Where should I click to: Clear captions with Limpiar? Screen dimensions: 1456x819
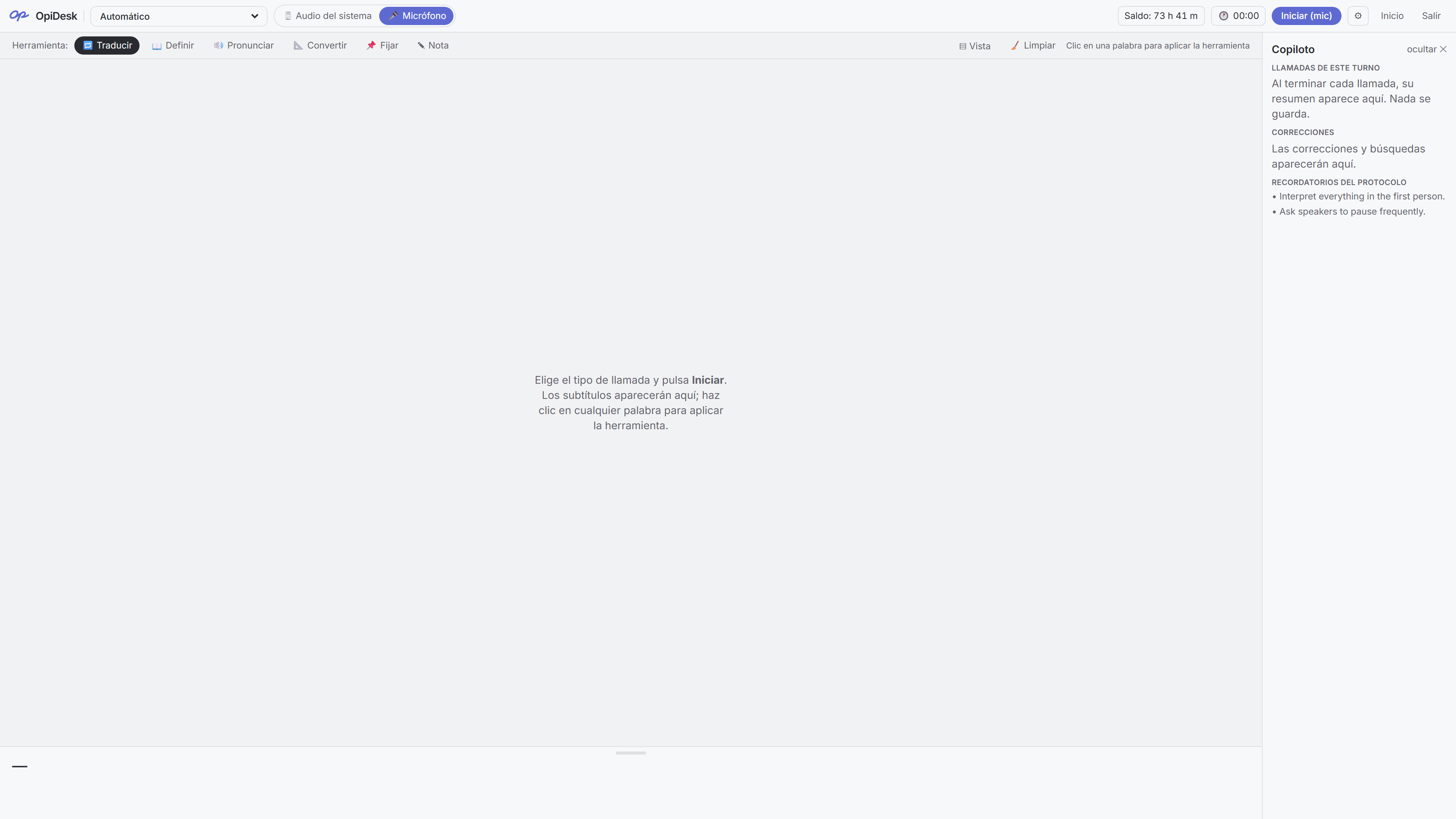pos(1033,45)
